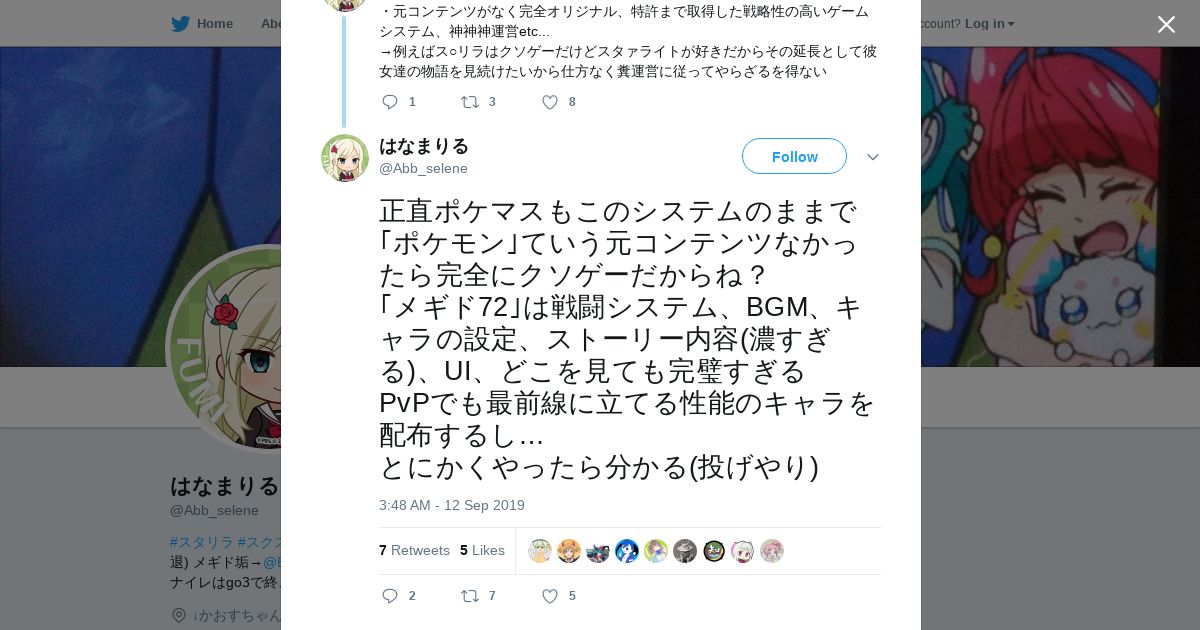Expand the Log in dropdown
The image size is (1200, 630).
tap(989, 23)
